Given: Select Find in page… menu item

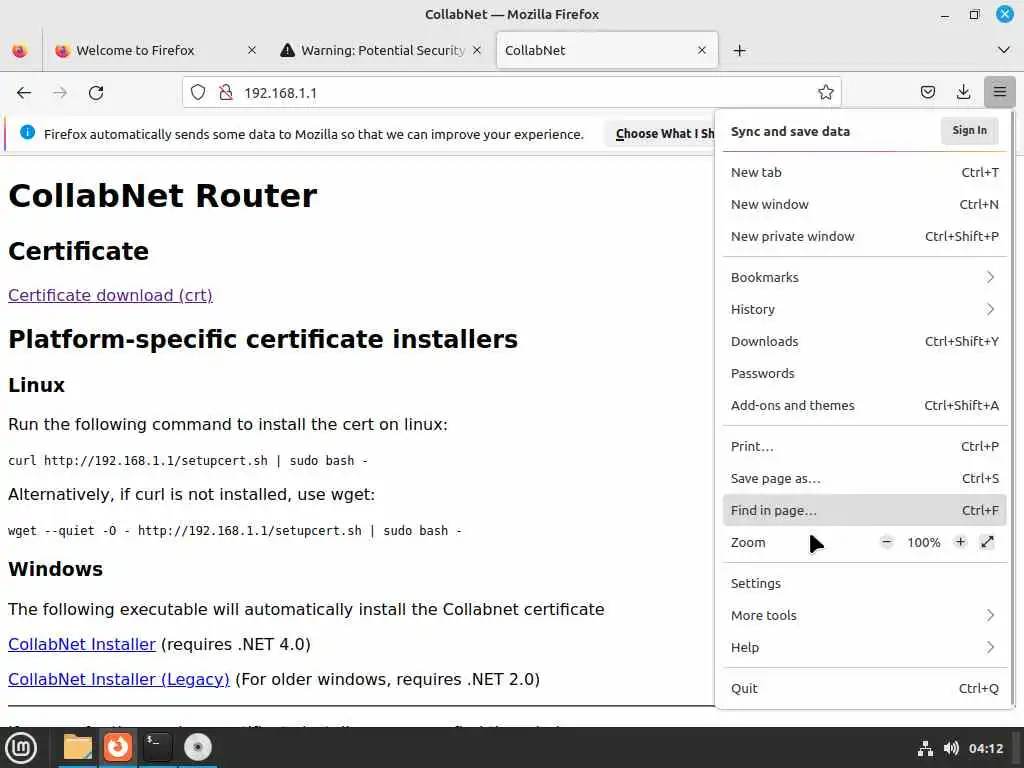Looking at the screenshot, I should [865, 510].
